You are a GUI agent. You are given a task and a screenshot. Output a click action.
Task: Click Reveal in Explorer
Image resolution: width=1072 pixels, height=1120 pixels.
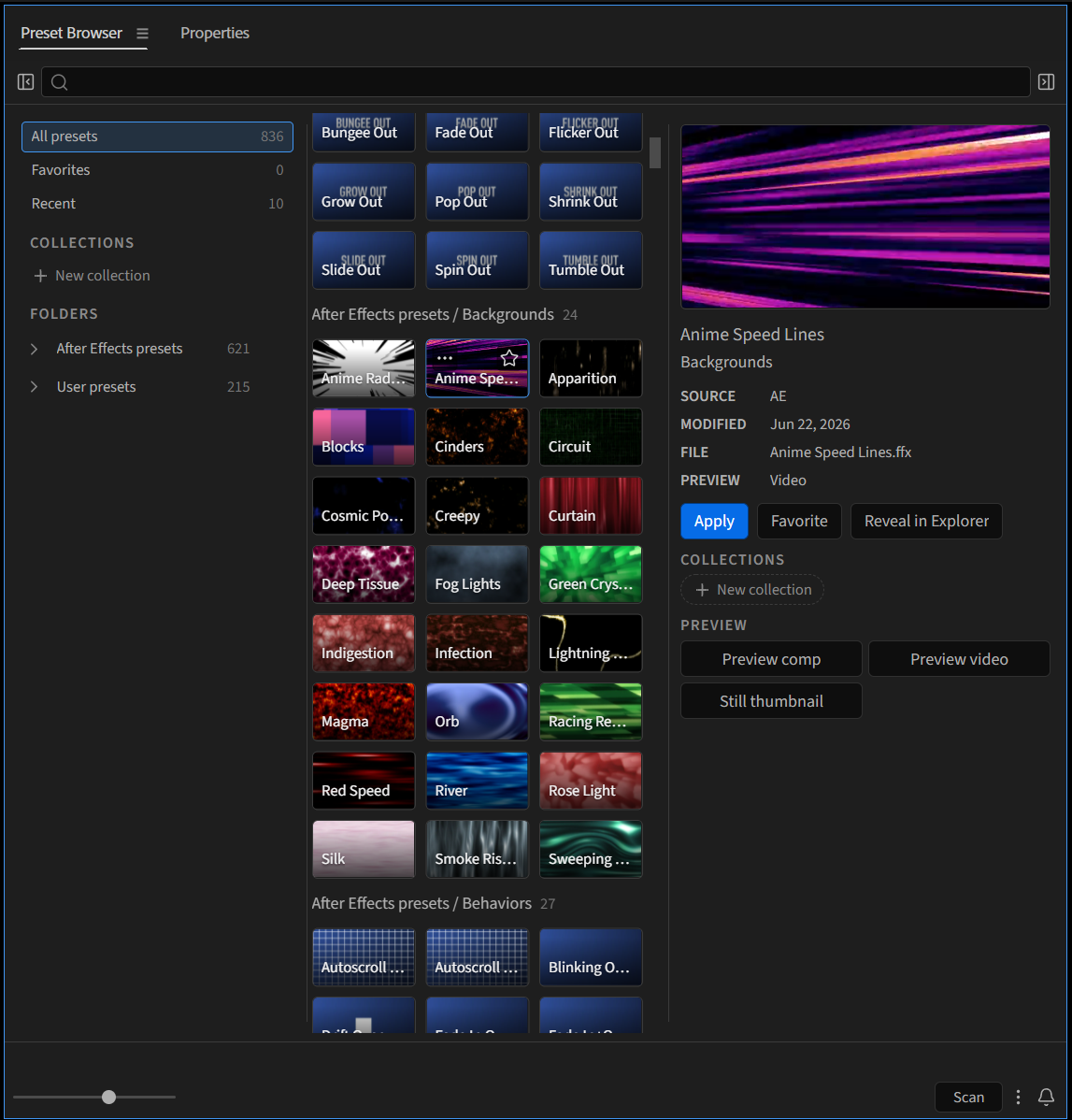pos(926,522)
